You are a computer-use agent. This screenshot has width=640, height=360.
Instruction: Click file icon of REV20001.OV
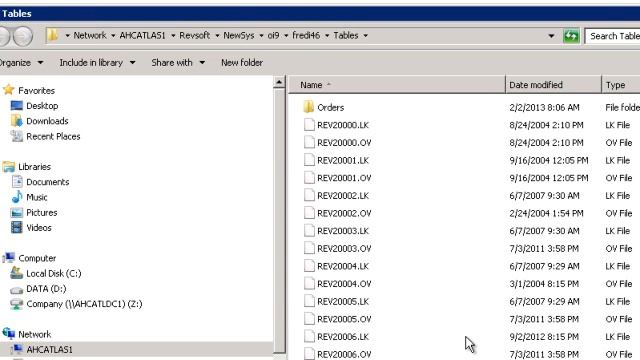(309, 178)
